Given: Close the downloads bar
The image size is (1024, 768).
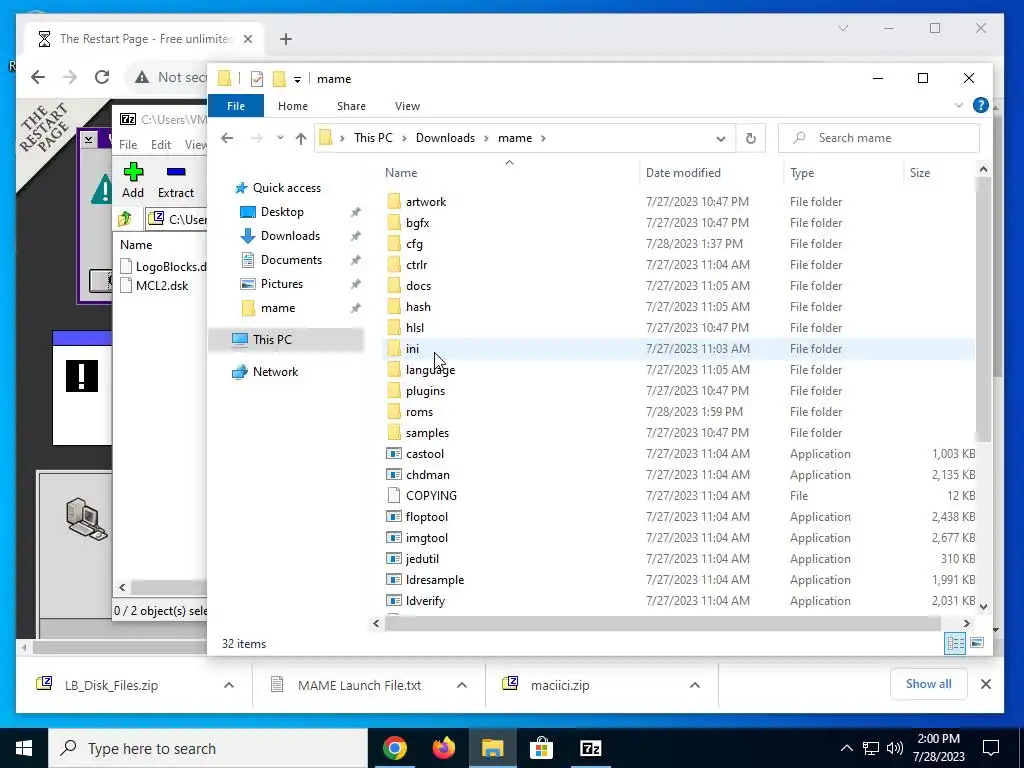Looking at the screenshot, I should (985, 684).
